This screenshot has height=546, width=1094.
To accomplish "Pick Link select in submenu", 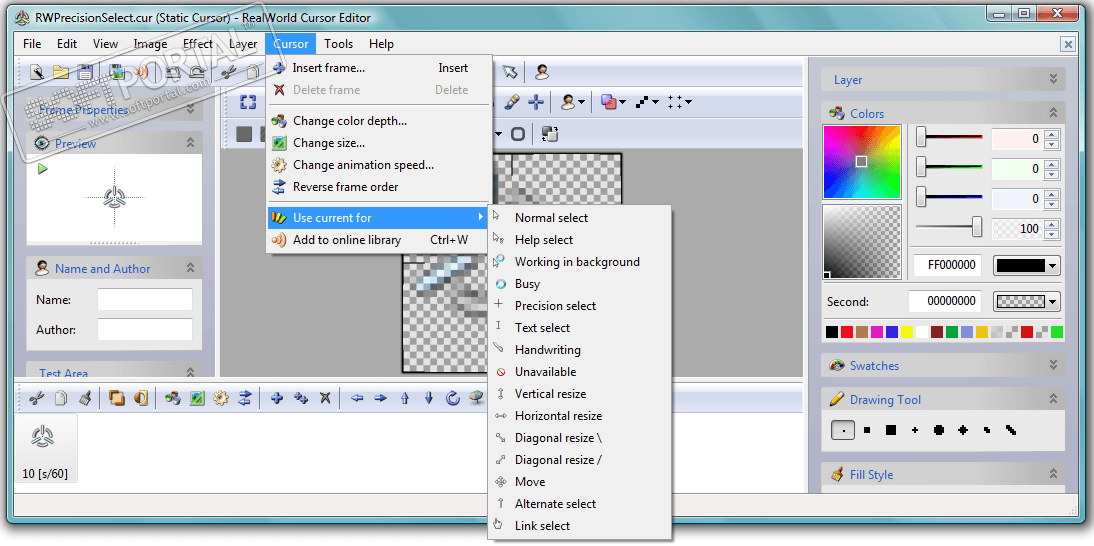I will point(580,526).
